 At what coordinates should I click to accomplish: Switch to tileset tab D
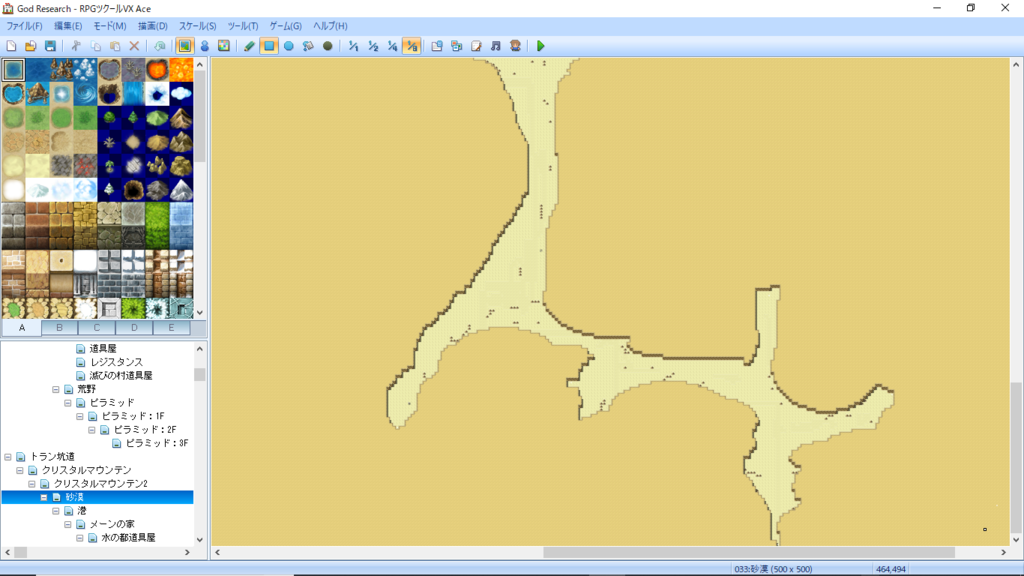tap(134, 328)
